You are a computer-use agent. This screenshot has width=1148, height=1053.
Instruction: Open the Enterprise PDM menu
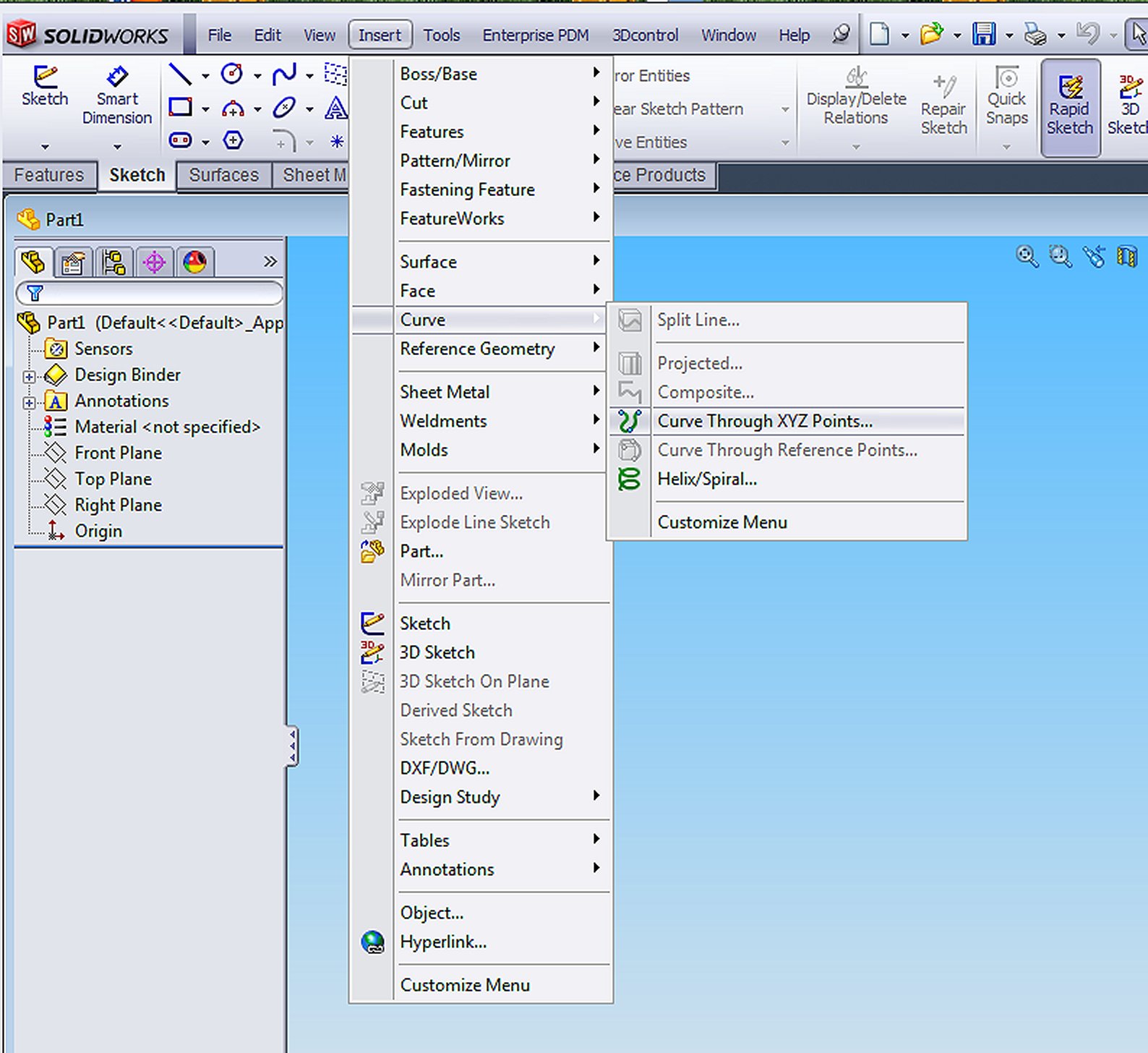(536, 35)
